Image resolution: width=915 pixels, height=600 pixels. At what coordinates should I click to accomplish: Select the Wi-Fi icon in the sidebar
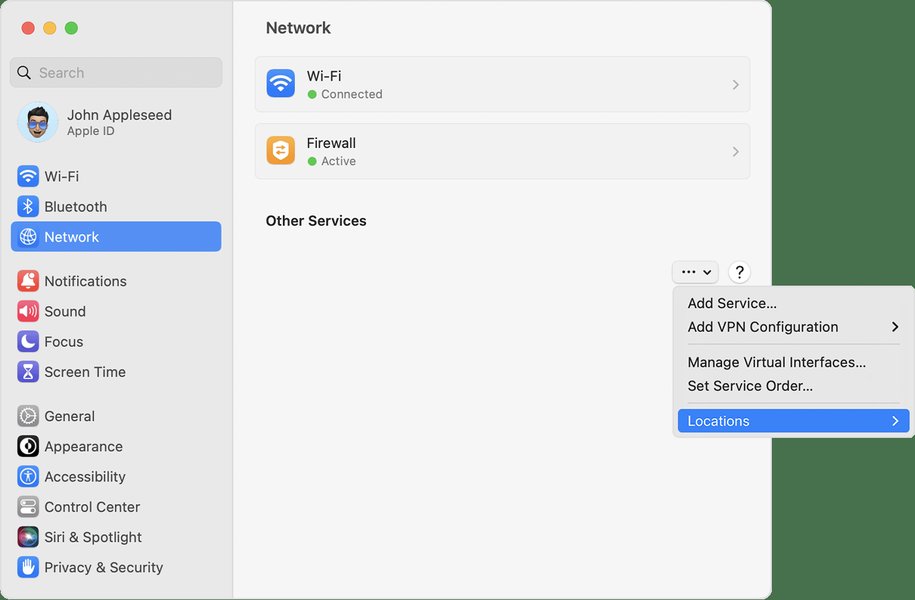(x=27, y=176)
